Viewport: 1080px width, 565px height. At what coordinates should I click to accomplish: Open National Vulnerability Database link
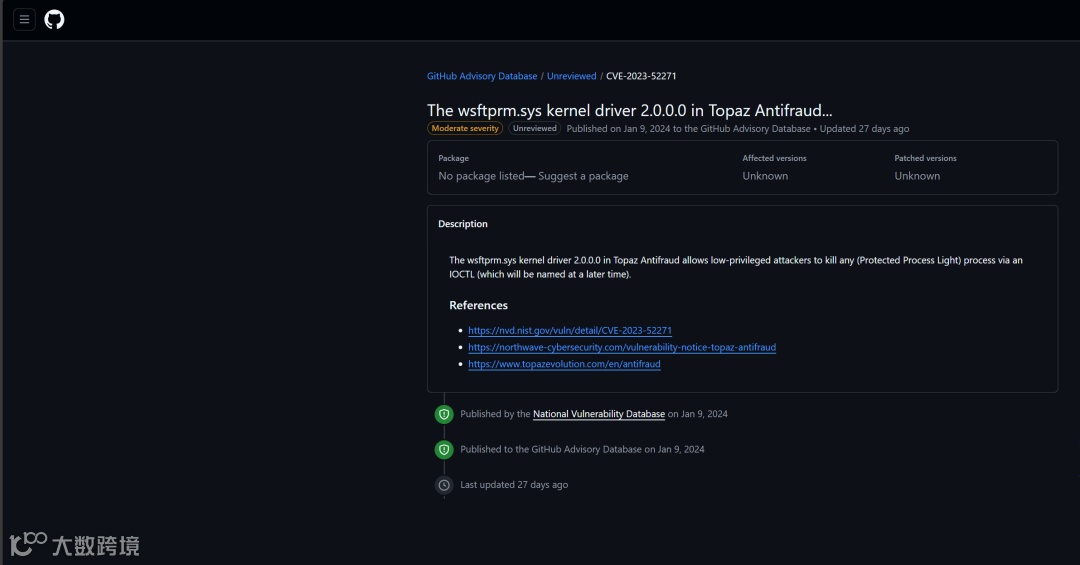click(x=599, y=414)
